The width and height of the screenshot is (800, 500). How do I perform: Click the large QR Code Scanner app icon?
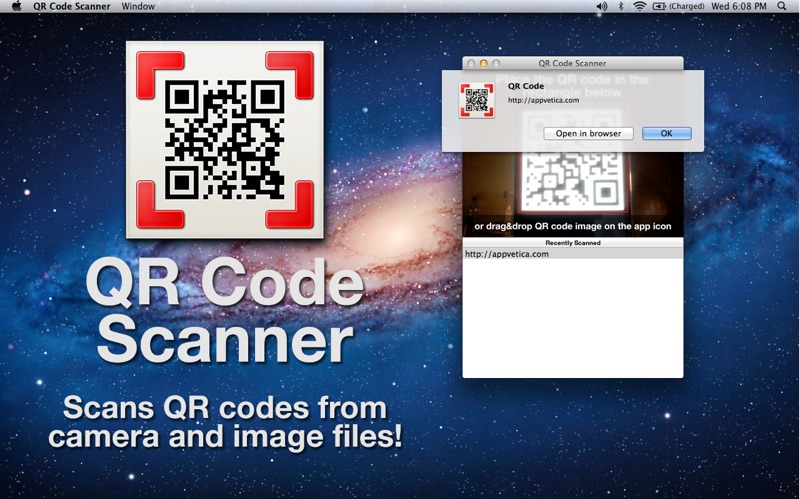coord(224,139)
